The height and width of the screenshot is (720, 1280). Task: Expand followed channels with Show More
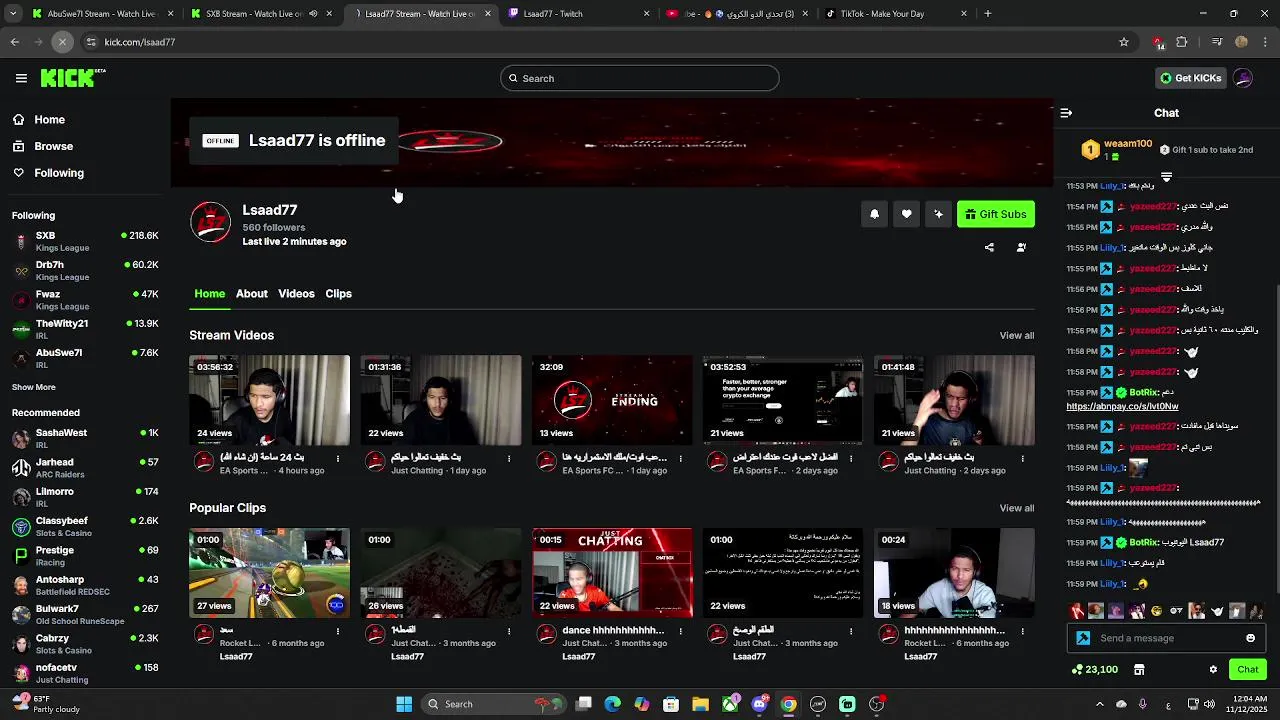[x=34, y=387]
